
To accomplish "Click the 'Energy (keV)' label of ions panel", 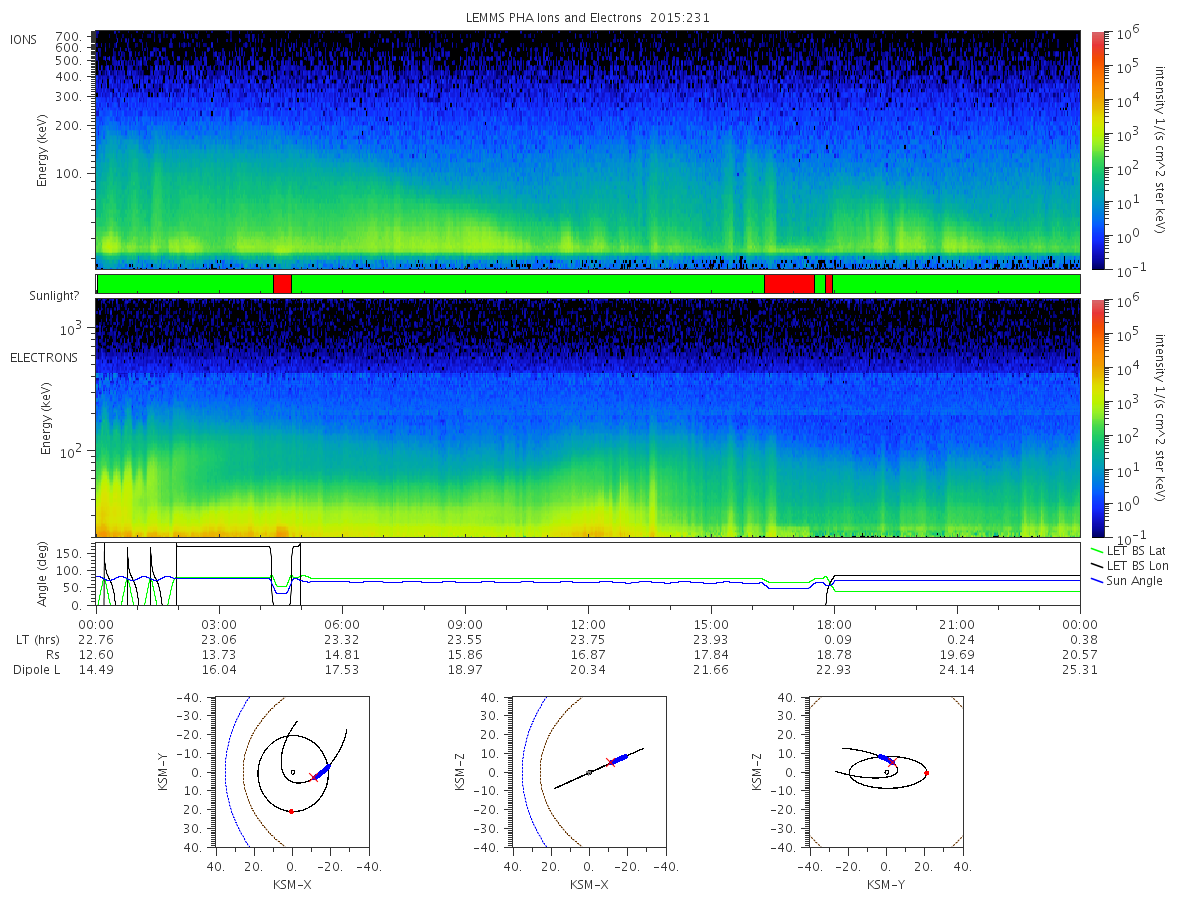I will (x=43, y=152).
